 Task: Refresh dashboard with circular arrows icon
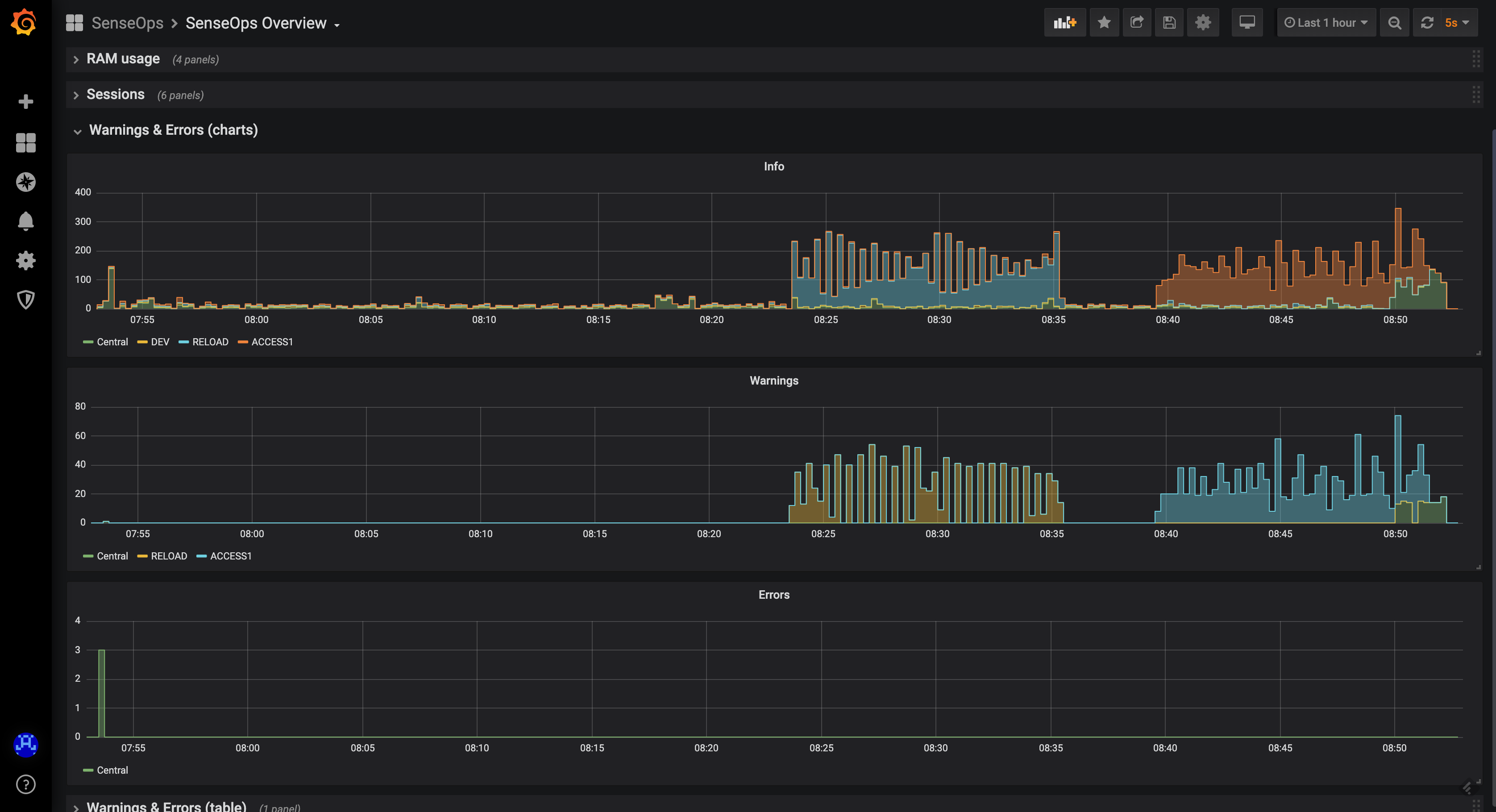[1427, 23]
